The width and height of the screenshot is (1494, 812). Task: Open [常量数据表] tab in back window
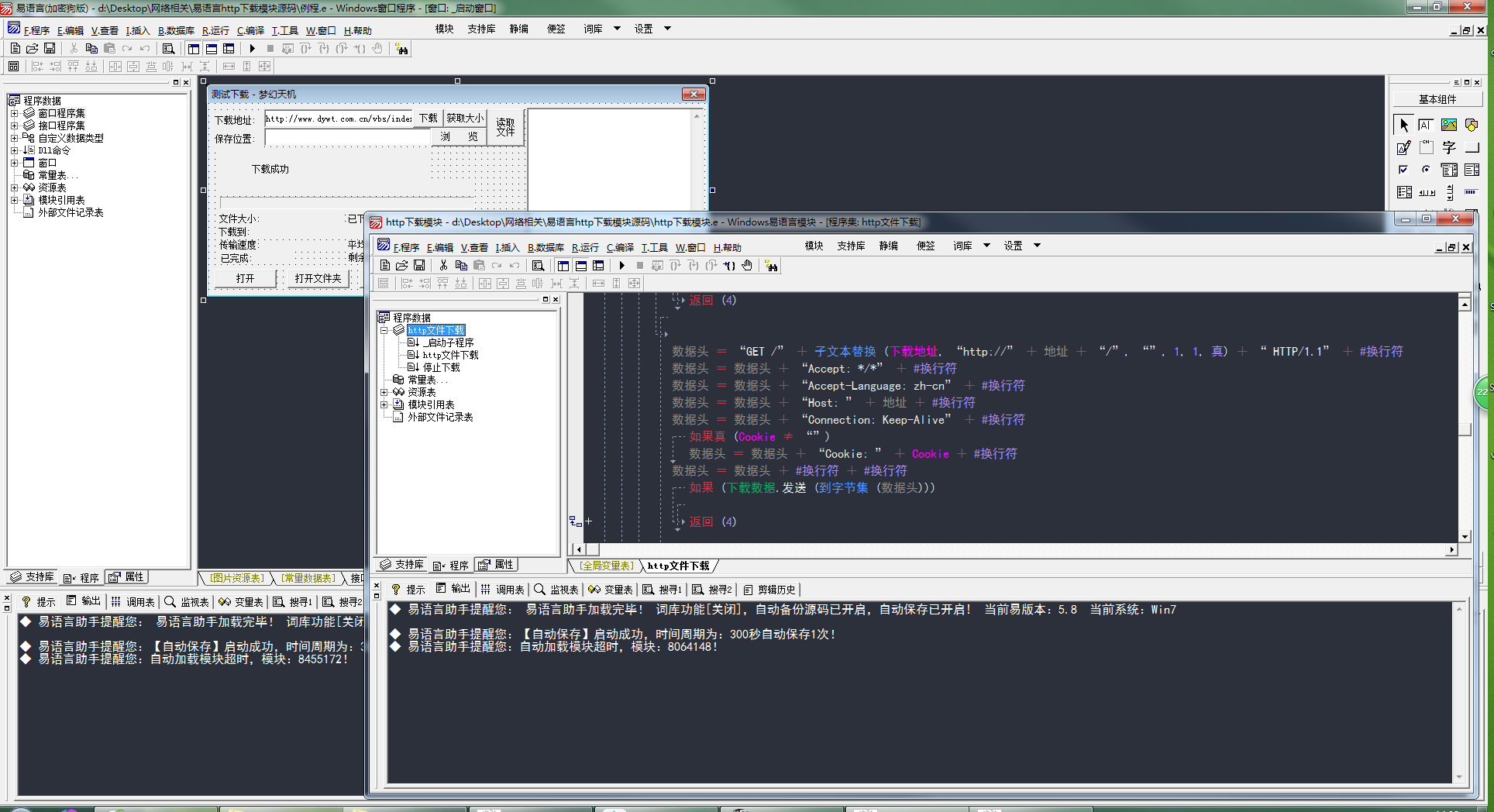click(x=308, y=578)
